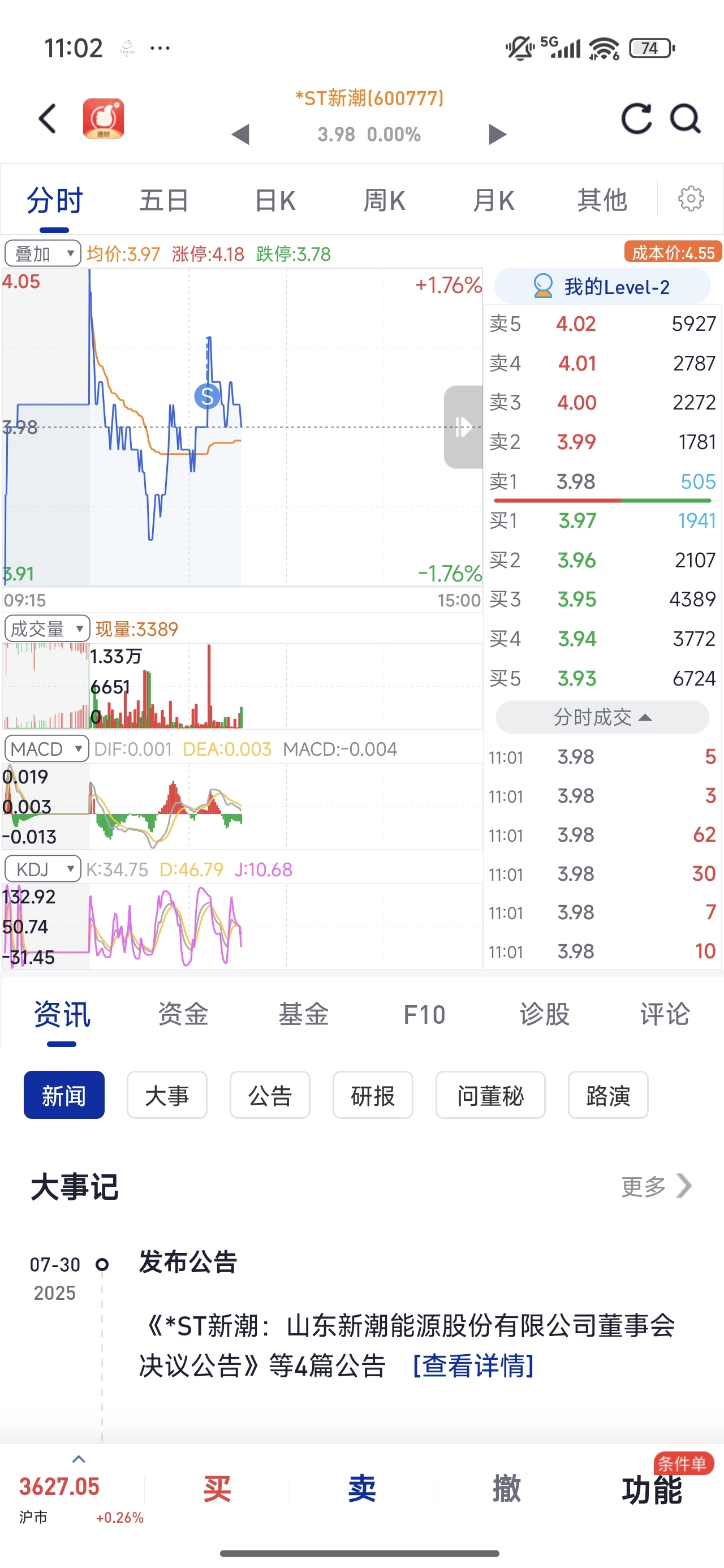Select the 分时 chart tab
Viewport: 724px width, 1568px height.
[54, 200]
